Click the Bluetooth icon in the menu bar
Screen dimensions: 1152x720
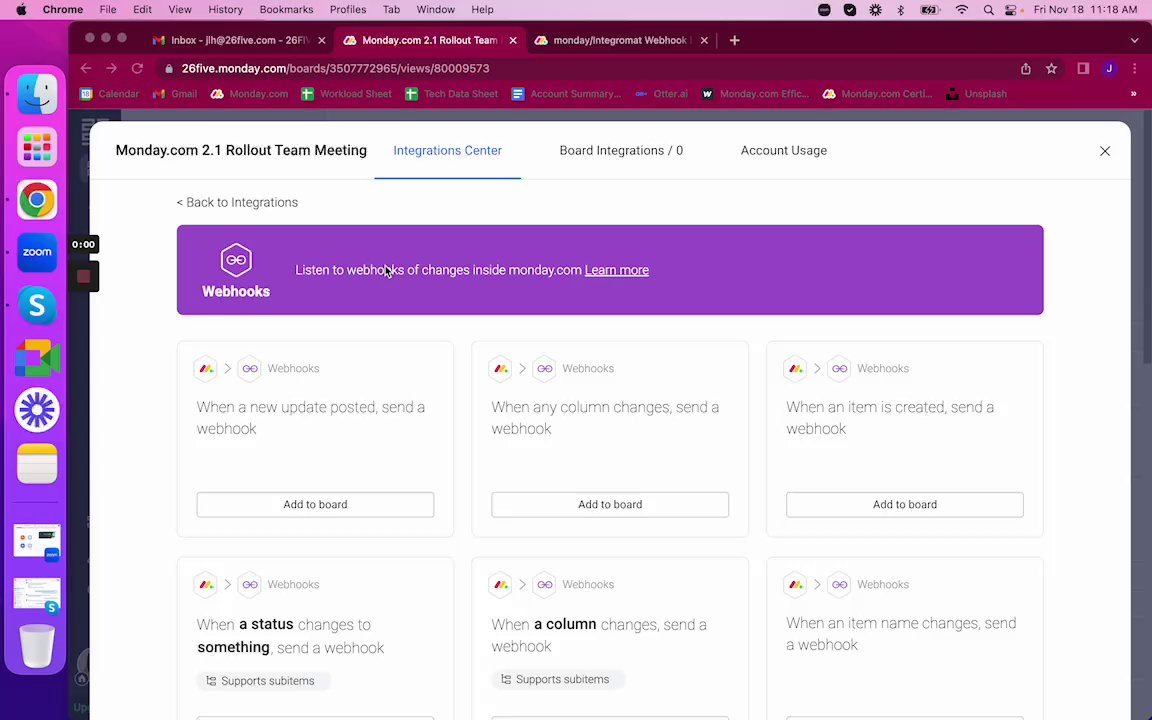(x=901, y=10)
